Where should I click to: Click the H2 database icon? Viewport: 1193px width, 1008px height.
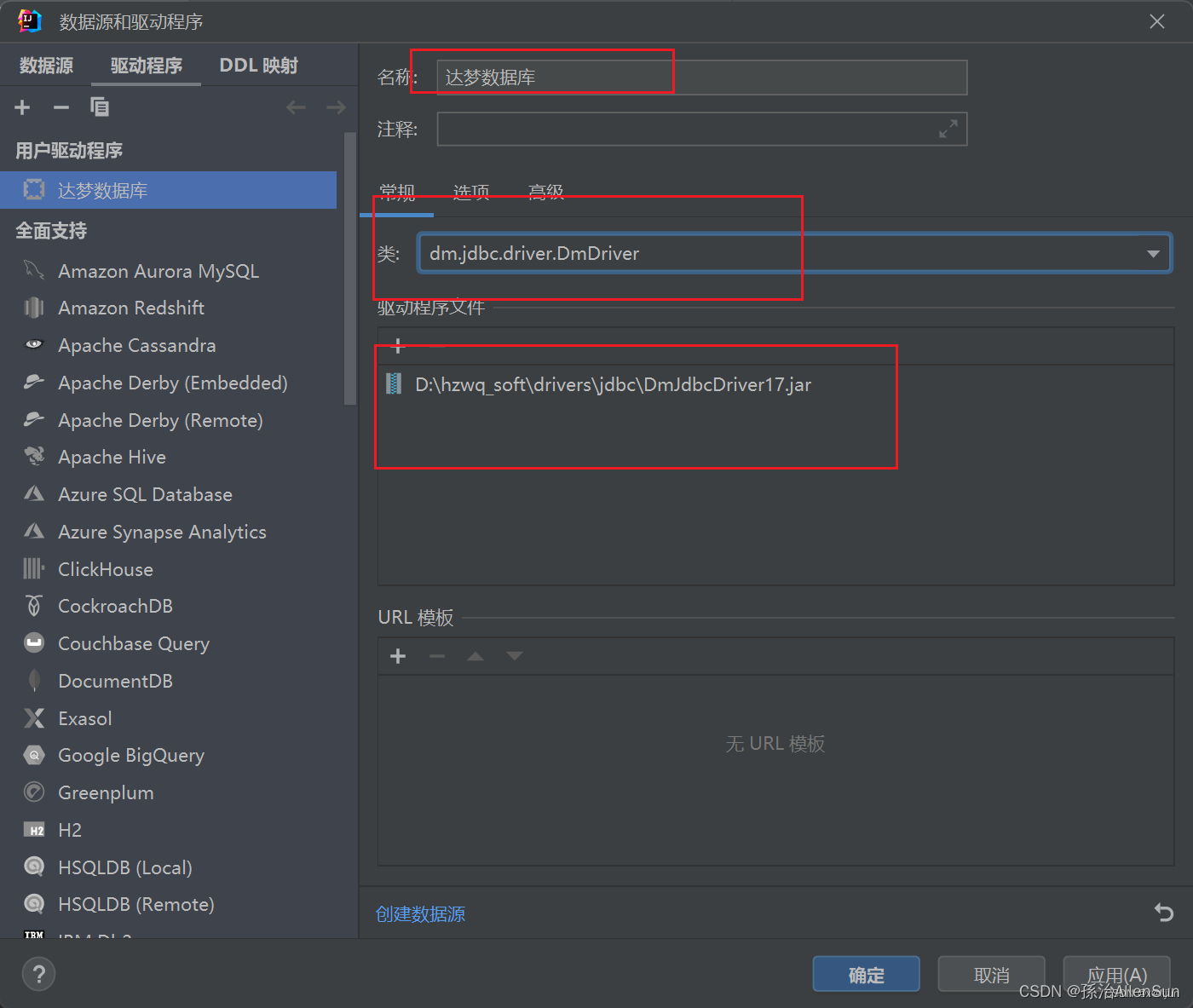(x=34, y=830)
